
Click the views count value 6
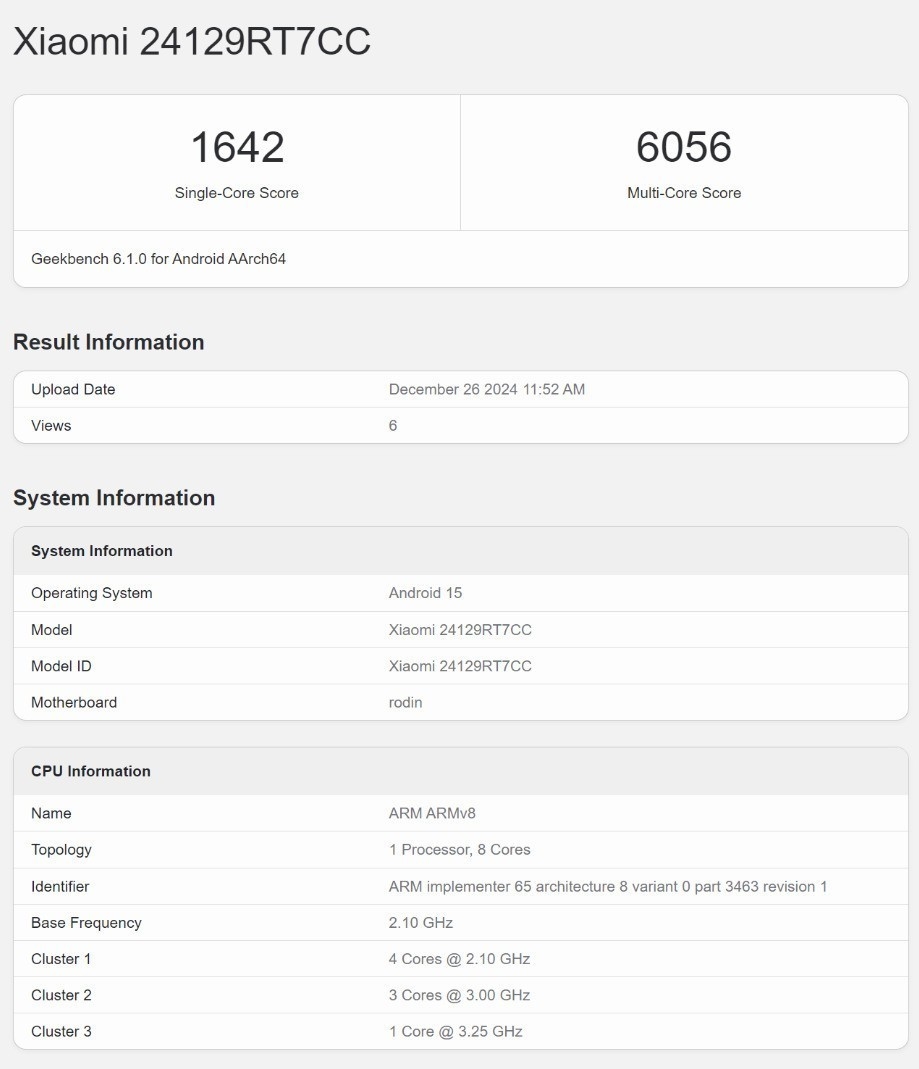click(x=393, y=425)
